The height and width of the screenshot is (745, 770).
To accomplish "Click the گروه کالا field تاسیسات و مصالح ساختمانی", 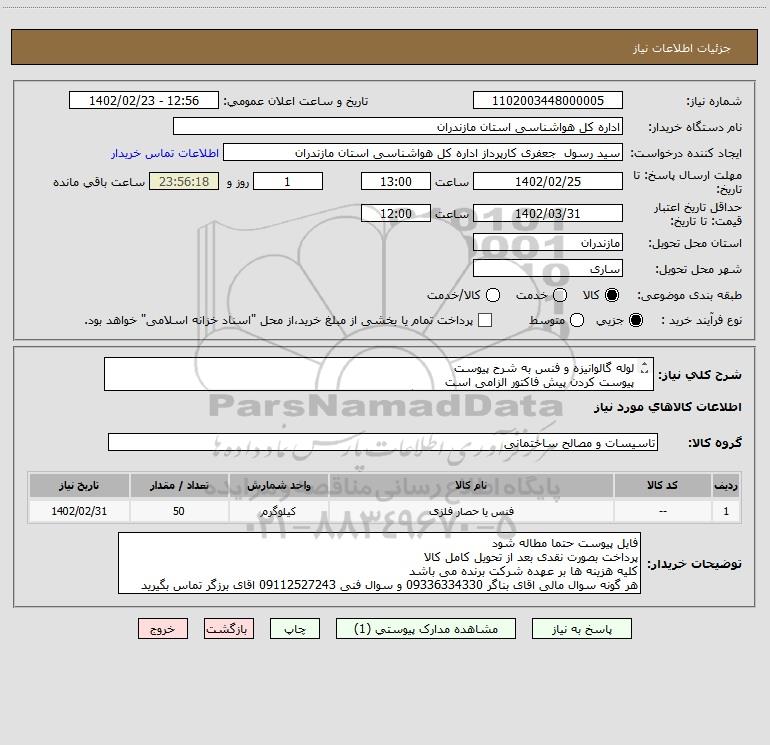I will pos(383,442).
